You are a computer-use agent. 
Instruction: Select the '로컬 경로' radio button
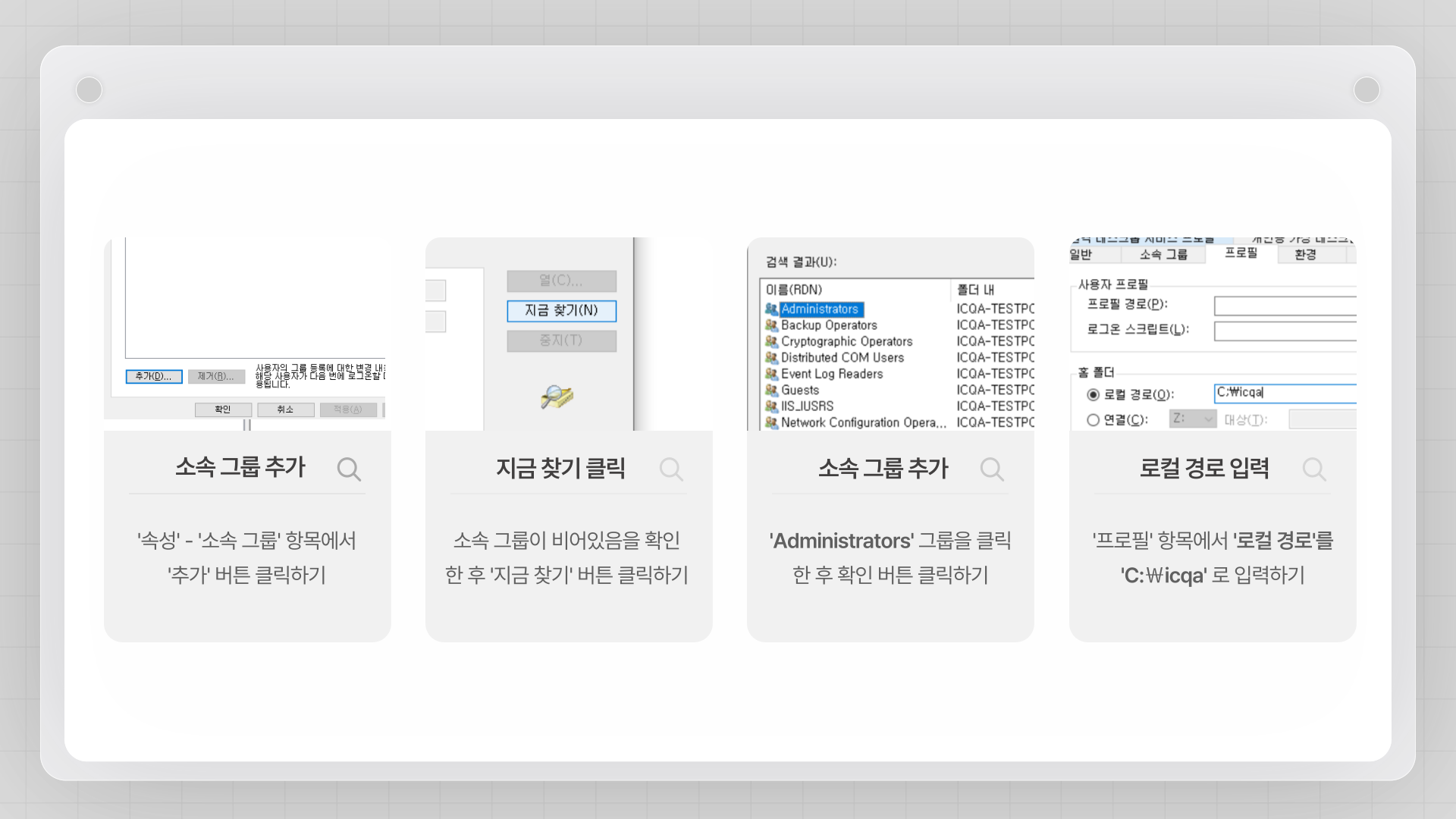point(1093,394)
